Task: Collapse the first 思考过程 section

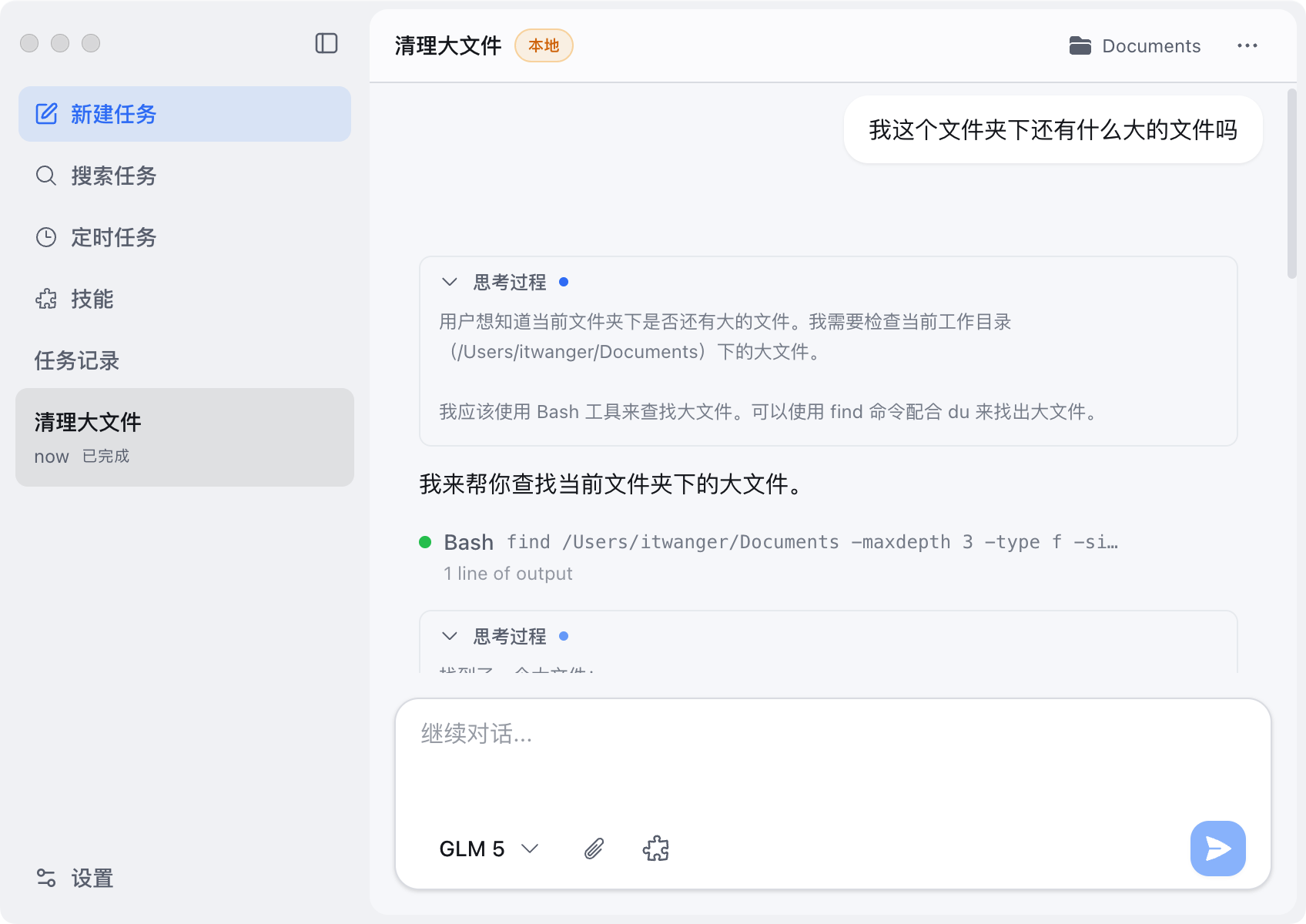Action: [450, 283]
